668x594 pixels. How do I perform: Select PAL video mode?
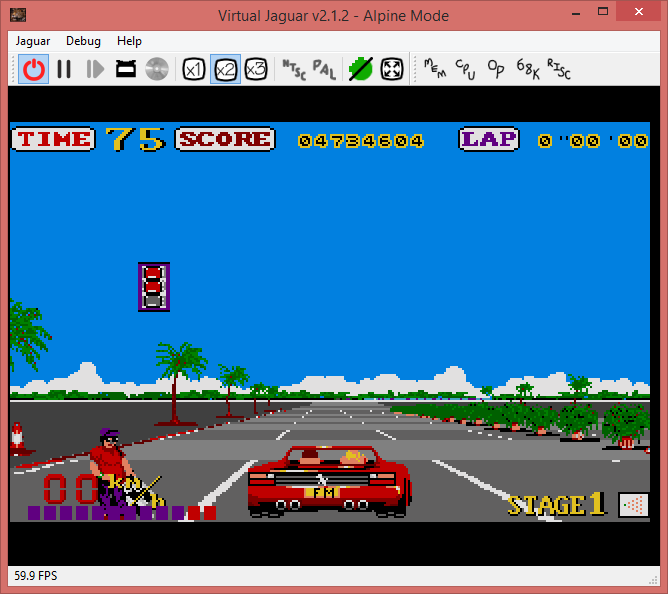point(324,69)
